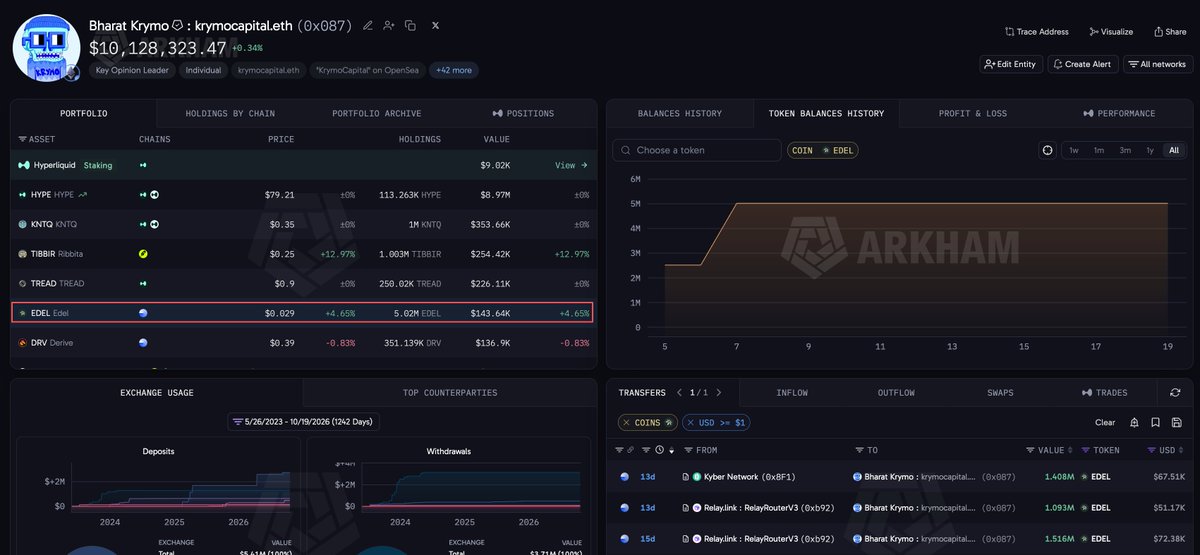Click the Visualize button

(1110, 32)
